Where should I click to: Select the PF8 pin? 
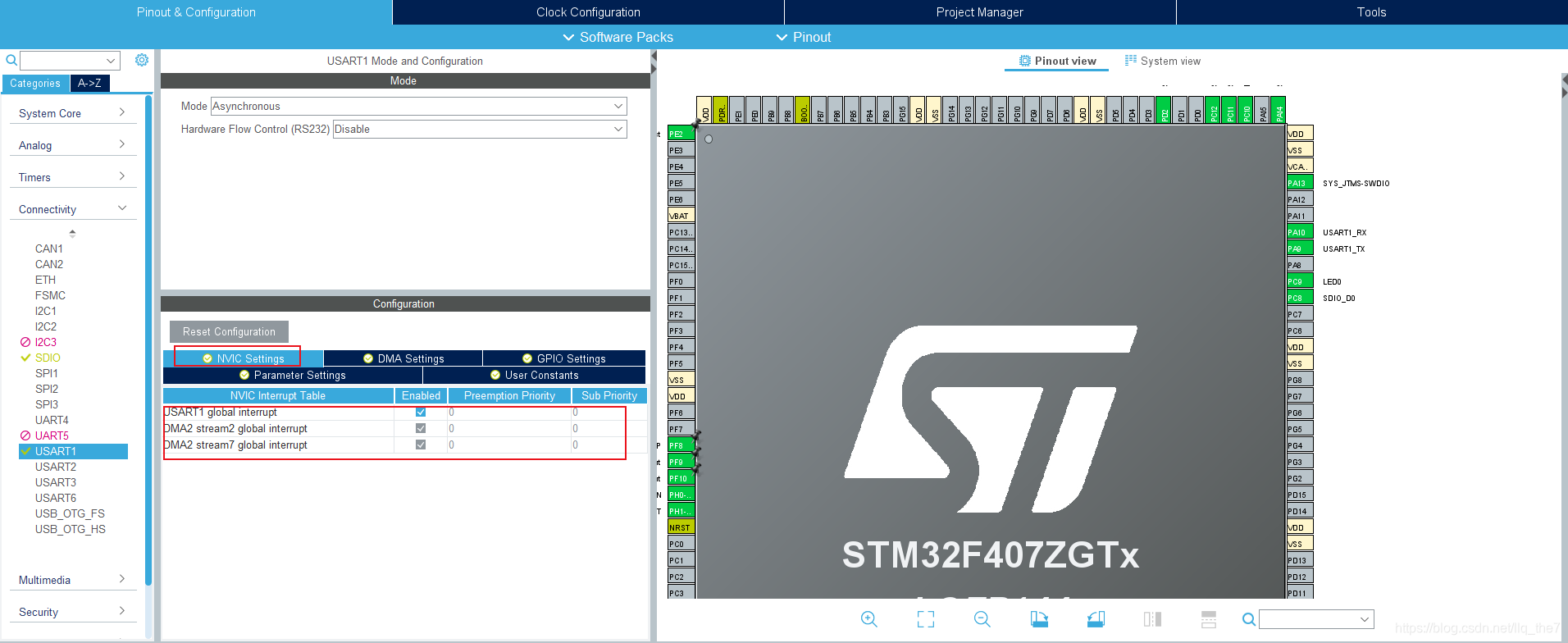[x=681, y=445]
